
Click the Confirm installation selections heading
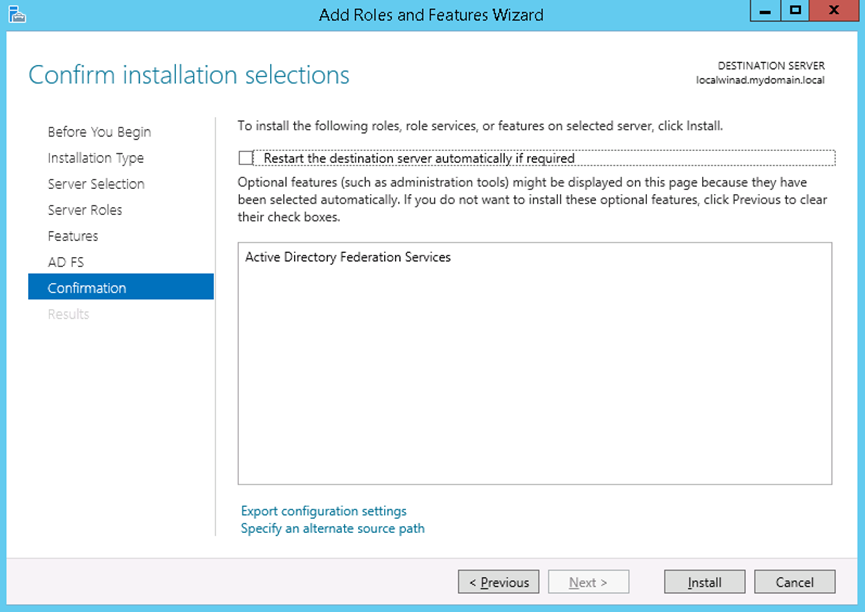point(189,75)
